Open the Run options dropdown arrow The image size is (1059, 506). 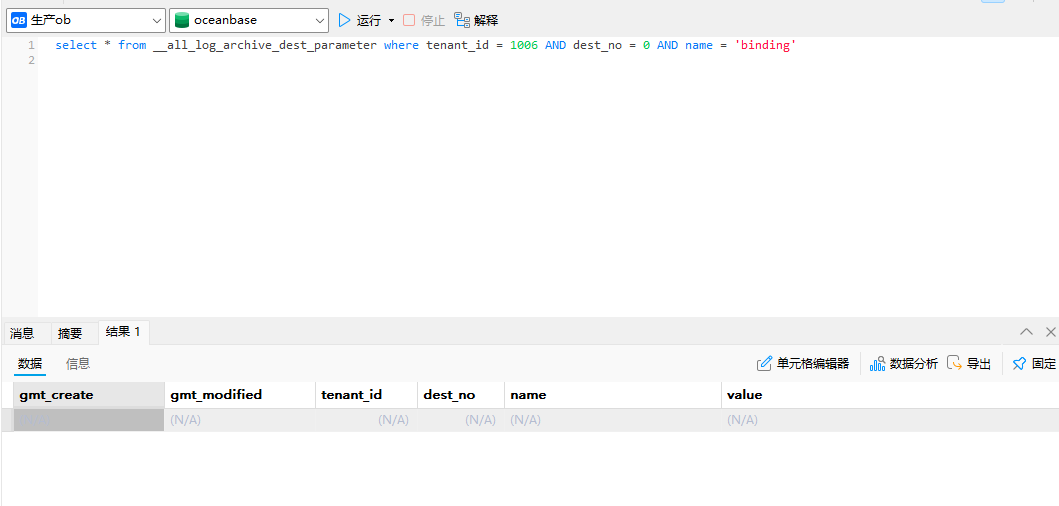click(x=391, y=20)
